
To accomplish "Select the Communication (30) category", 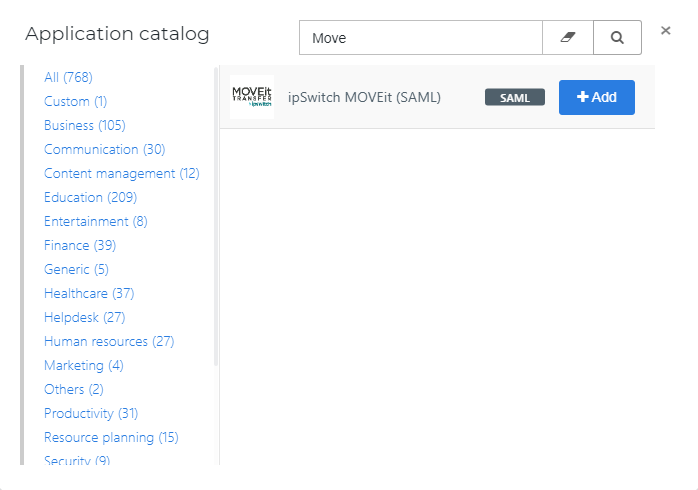I will tap(105, 150).
